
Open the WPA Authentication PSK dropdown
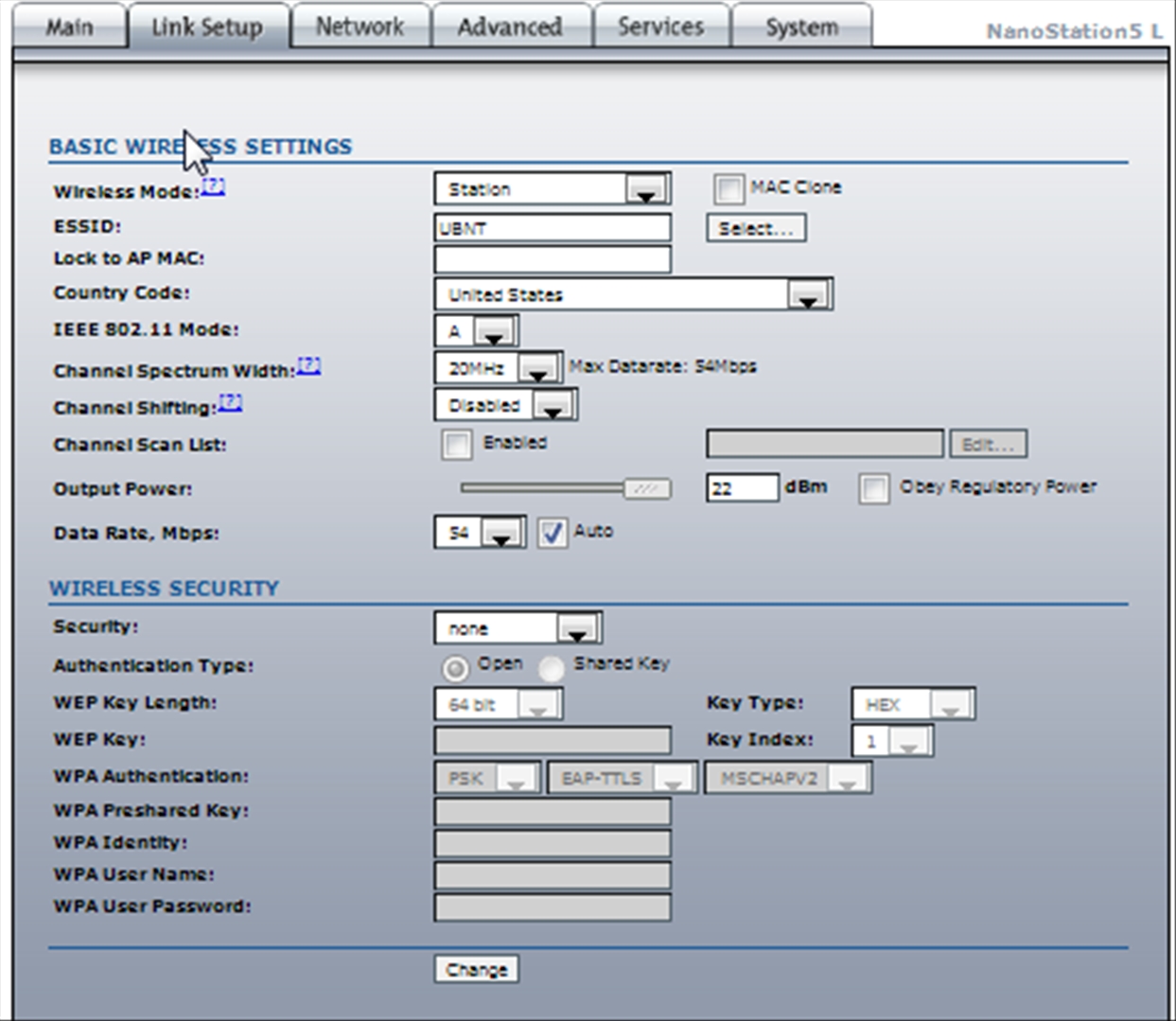click(488, 778)
